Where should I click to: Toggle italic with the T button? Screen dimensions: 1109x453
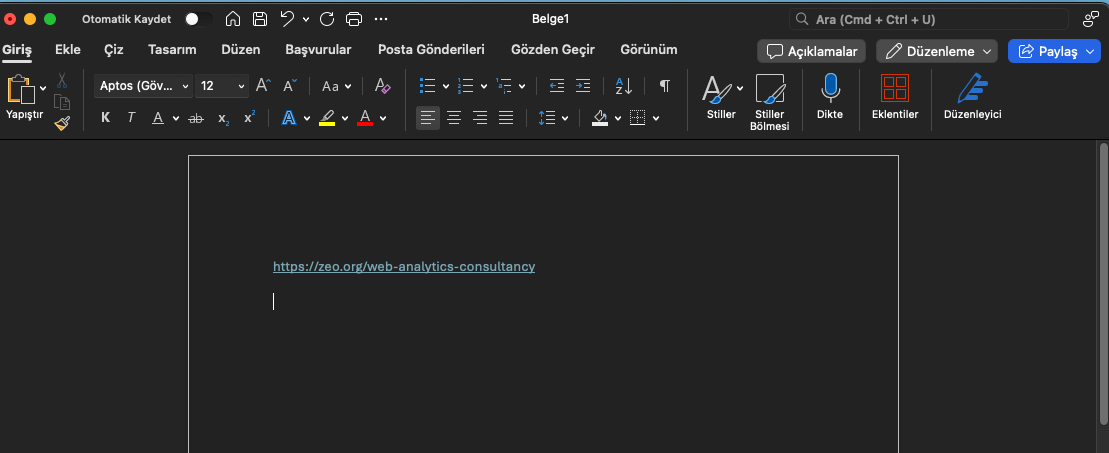[x=131, y=118]
